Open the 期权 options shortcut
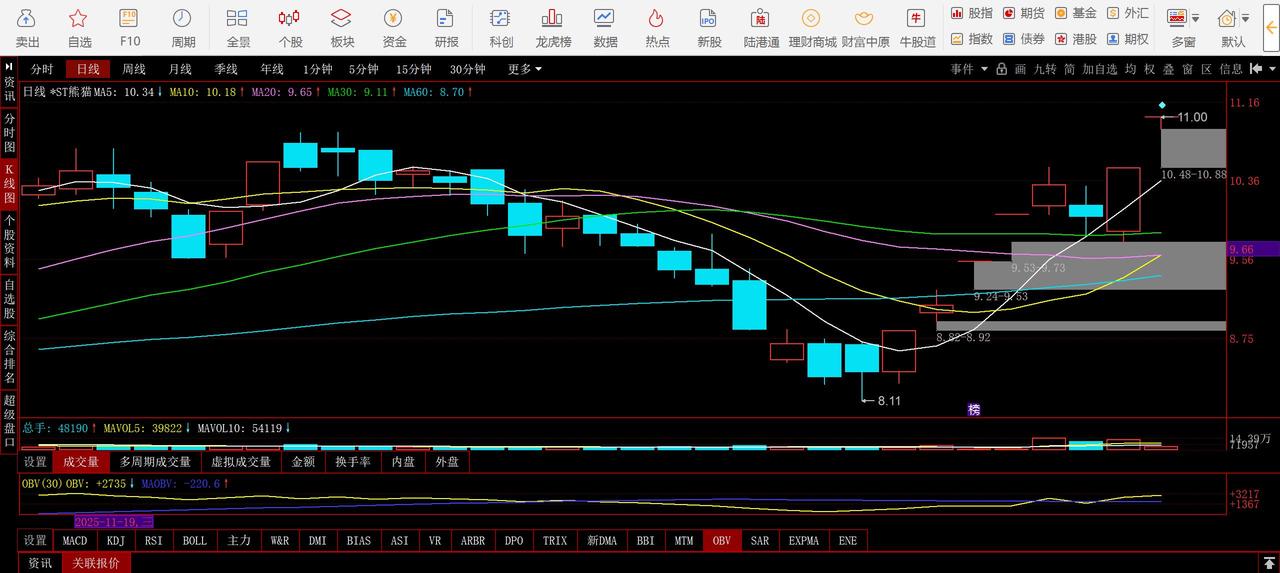The image size is (1280, 573). (x=1127, y=39)
